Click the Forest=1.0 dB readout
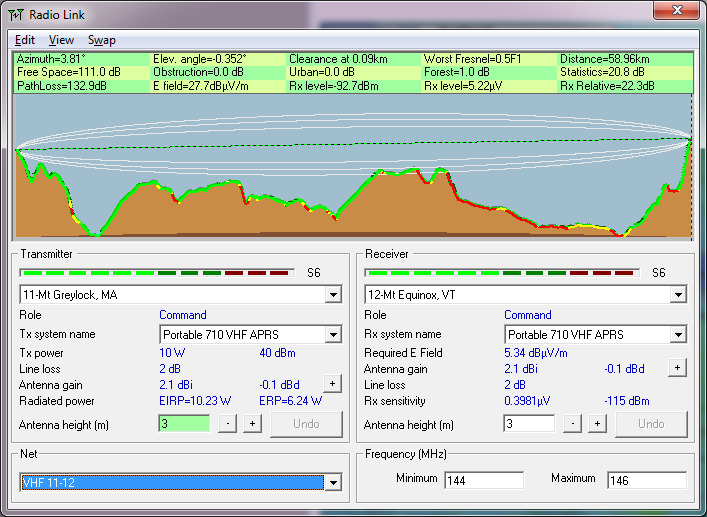Image resolution: width=707 pixels, height=517 pixels. (x=456, y=72)
